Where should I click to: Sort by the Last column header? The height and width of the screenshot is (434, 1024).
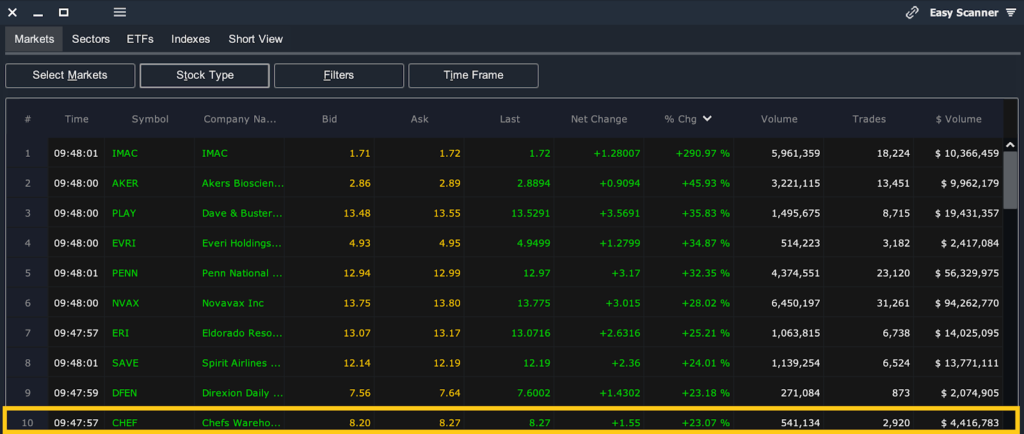(510, 119)
